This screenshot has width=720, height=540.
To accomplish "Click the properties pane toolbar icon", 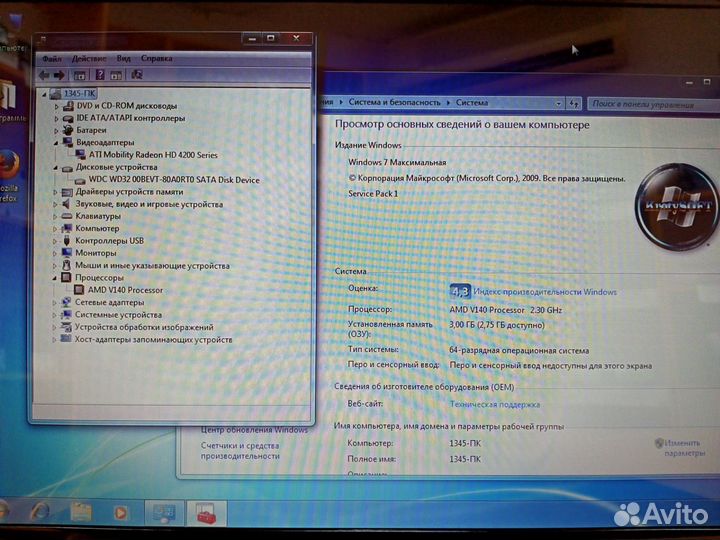I will 116,75.
